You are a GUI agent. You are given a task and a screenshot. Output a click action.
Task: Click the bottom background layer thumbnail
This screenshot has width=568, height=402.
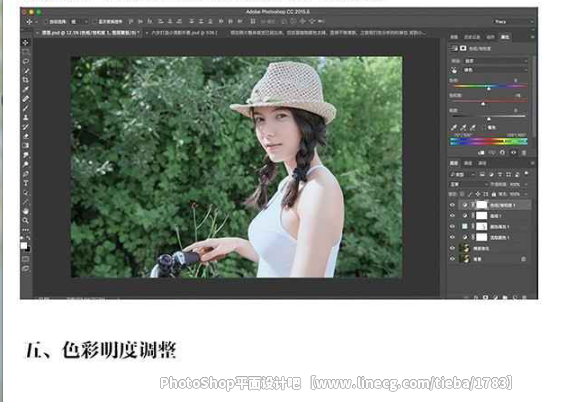[464, 259]
